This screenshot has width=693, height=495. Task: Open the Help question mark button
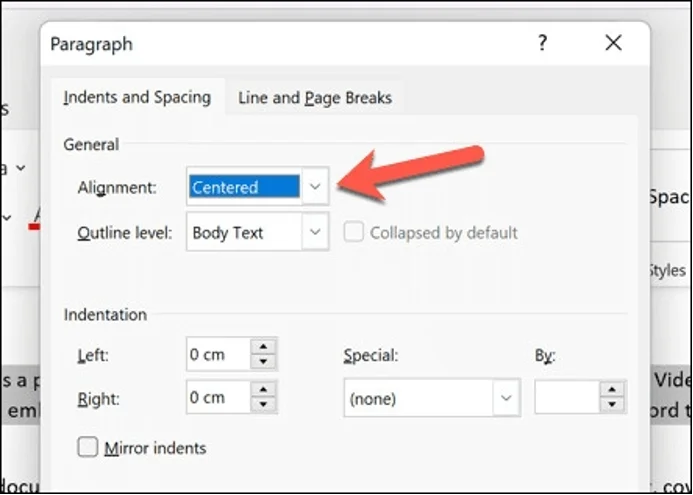click(543, 43)
